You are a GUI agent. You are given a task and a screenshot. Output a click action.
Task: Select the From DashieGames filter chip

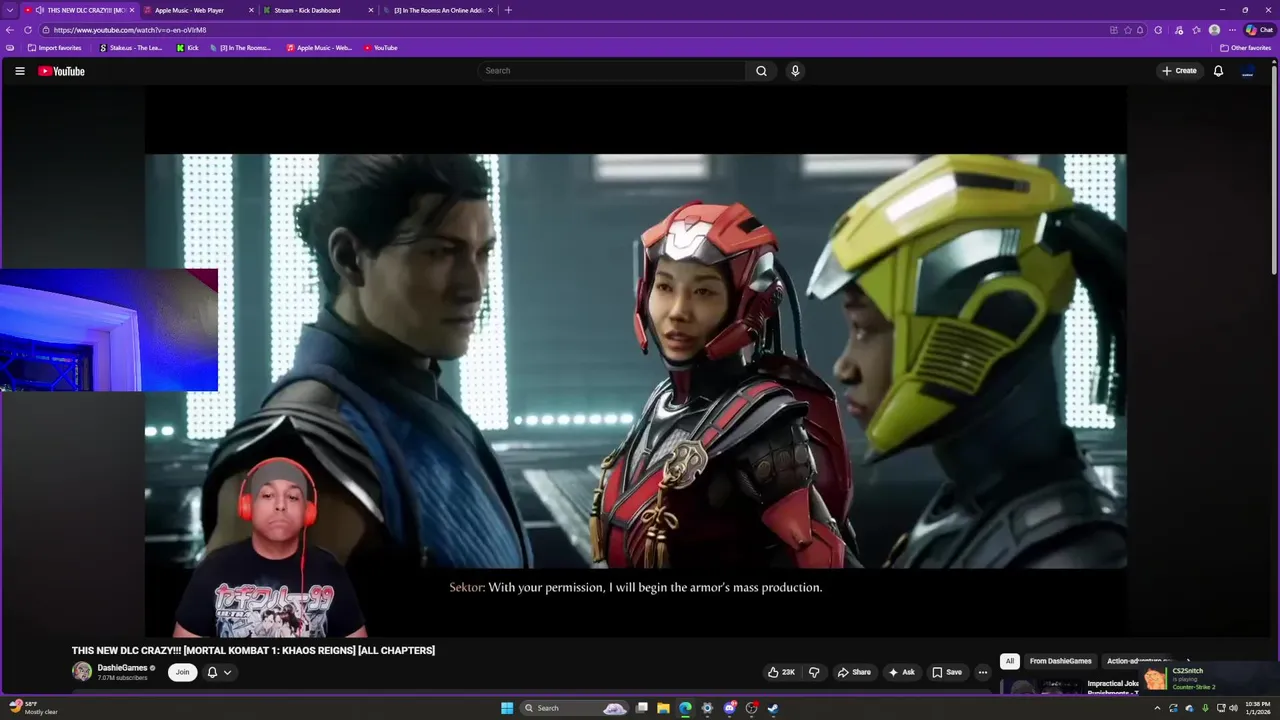1060,661
